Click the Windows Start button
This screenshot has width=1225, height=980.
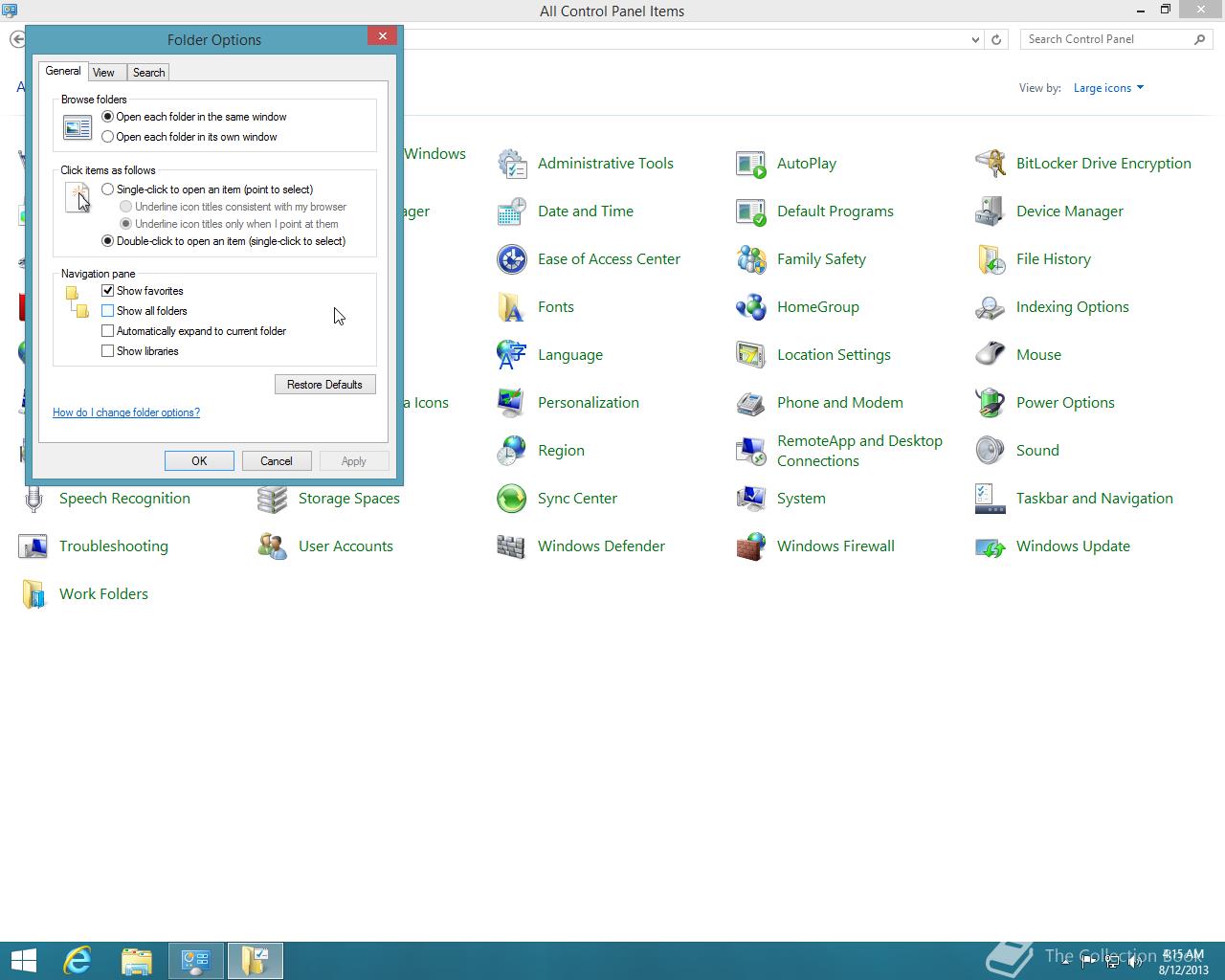tap(23, 961)
